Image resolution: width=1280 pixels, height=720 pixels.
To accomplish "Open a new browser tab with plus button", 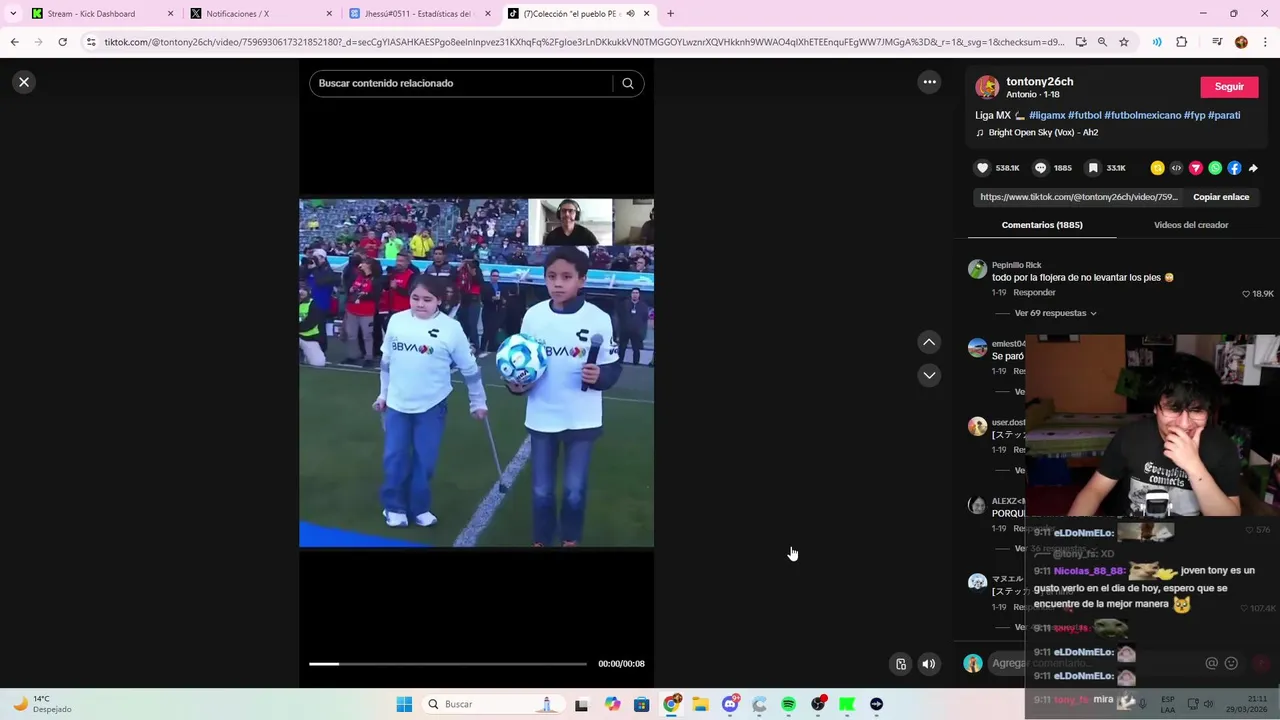I will coord(670,14).
